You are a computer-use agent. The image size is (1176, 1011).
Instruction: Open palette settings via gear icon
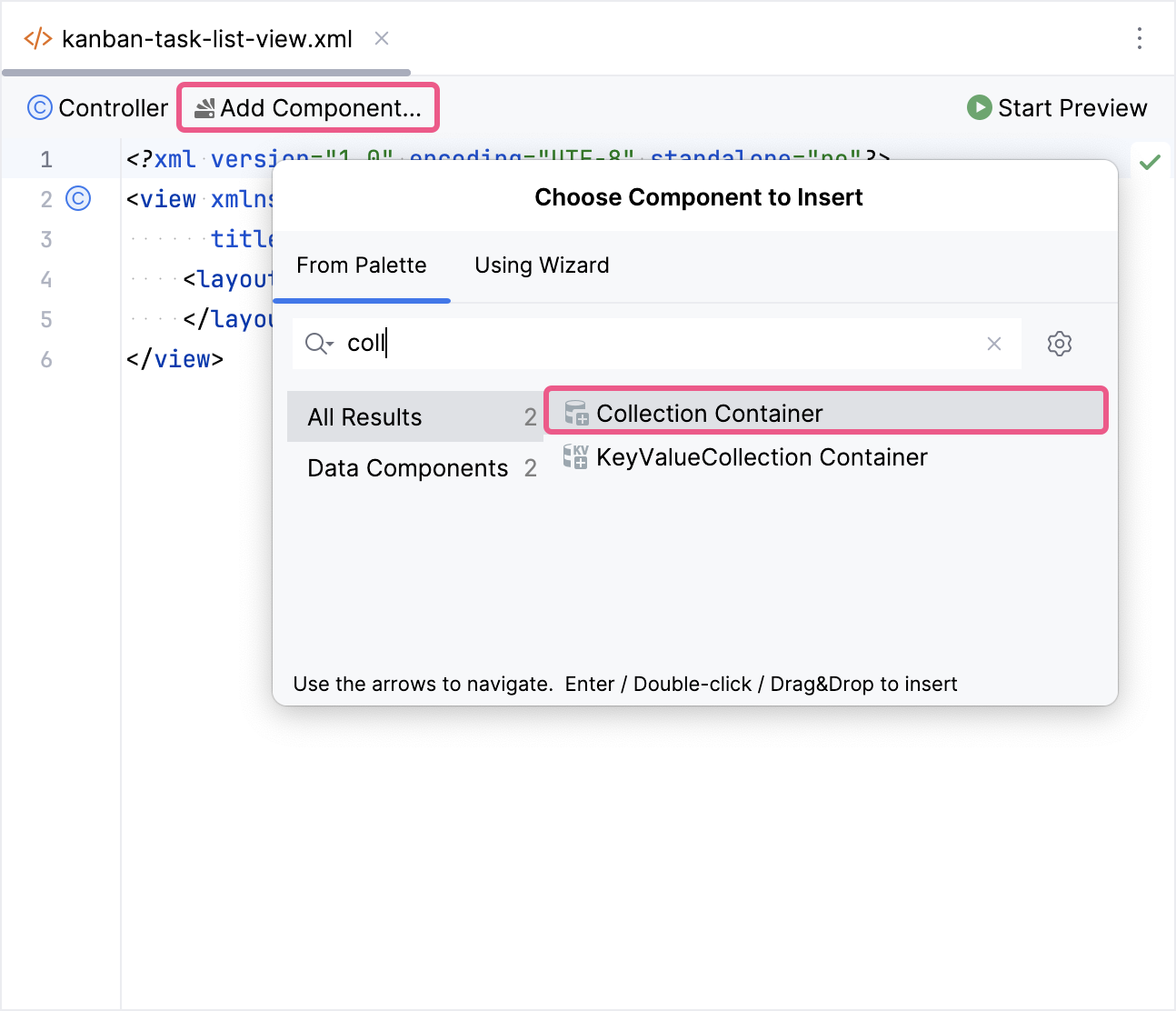(1059, 344)
